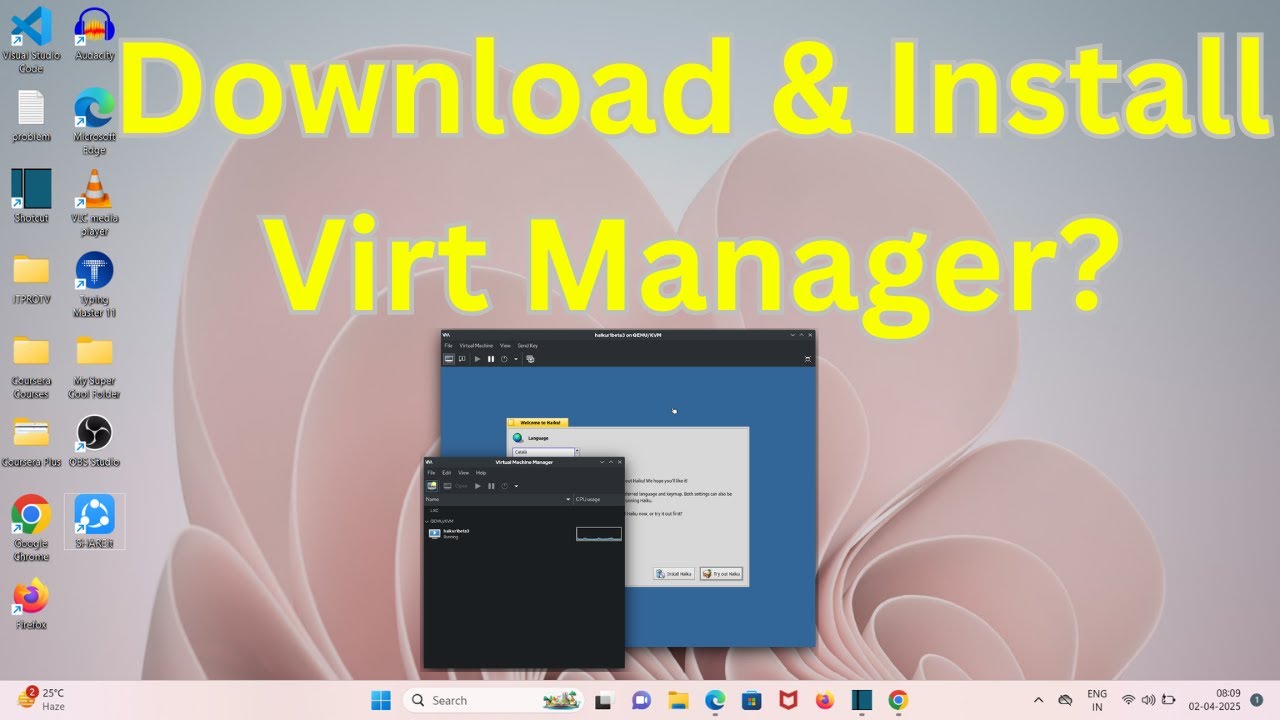
Task: Select the Google Chrome desktop shortcut
Action: [31, 527]
